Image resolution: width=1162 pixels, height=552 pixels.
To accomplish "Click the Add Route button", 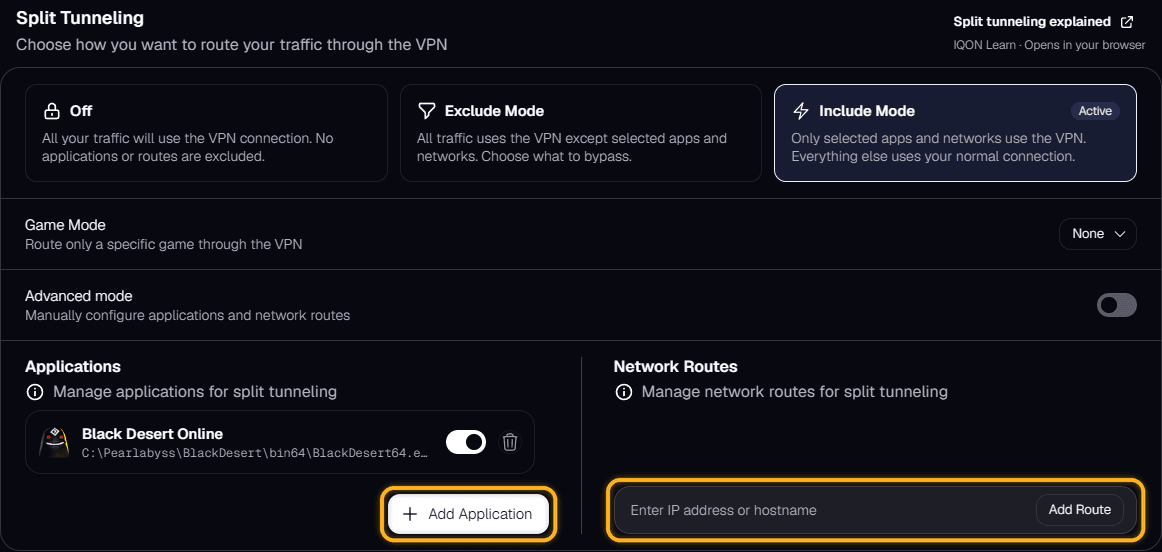I will [1080, 510].
